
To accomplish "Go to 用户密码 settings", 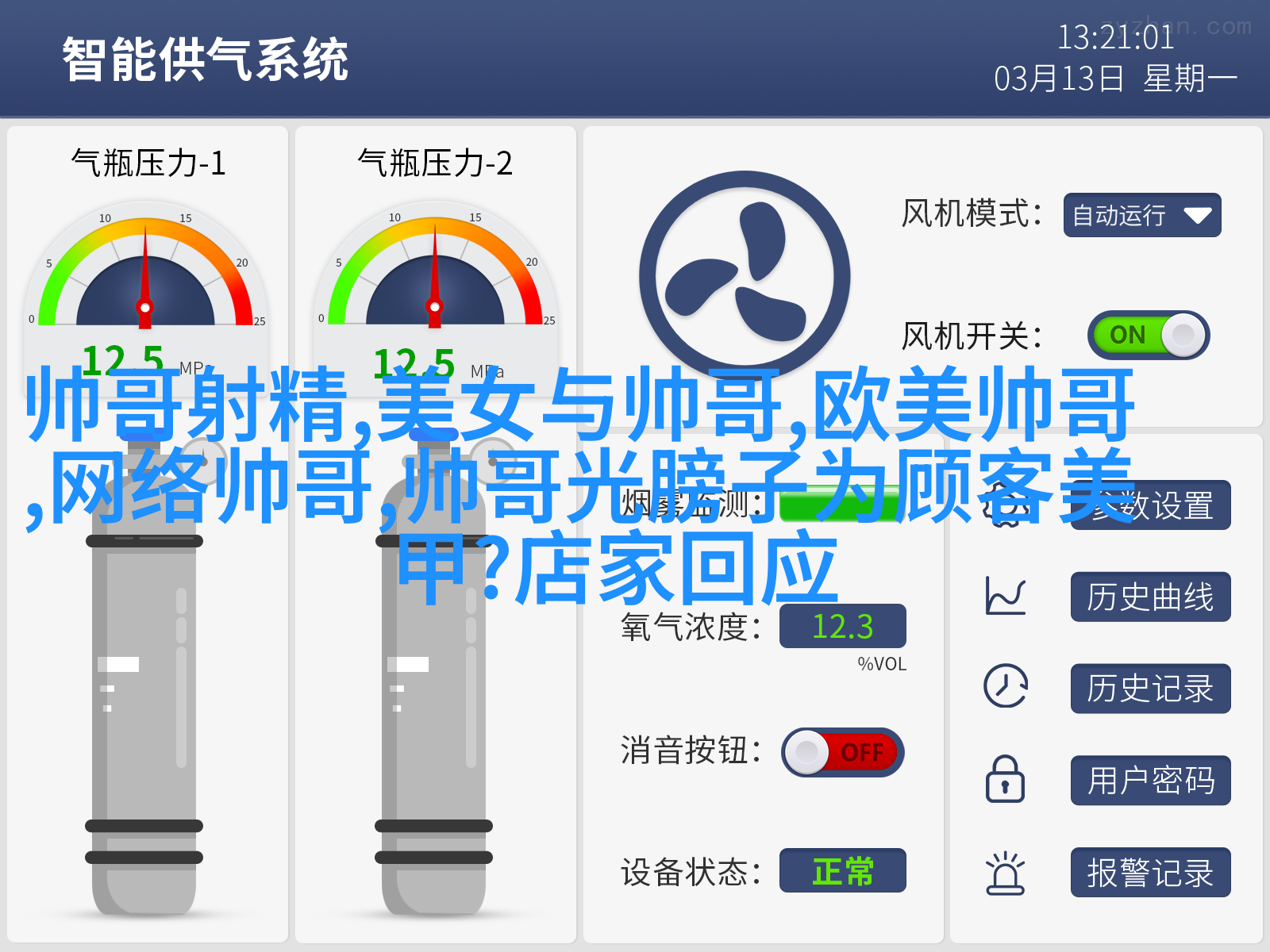I will pos(1150,781).
